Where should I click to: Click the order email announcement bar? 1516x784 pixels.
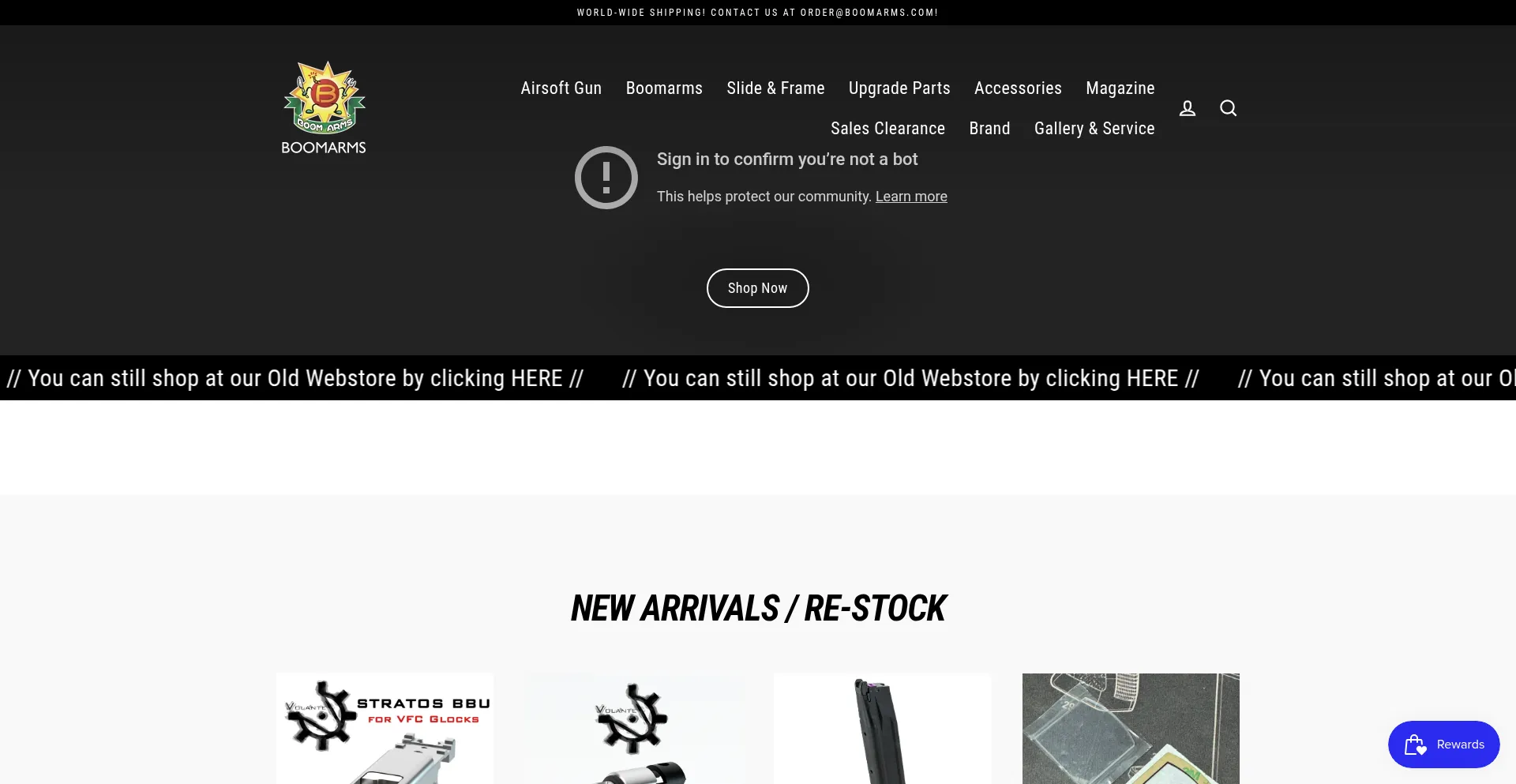[x=758, y=13]
